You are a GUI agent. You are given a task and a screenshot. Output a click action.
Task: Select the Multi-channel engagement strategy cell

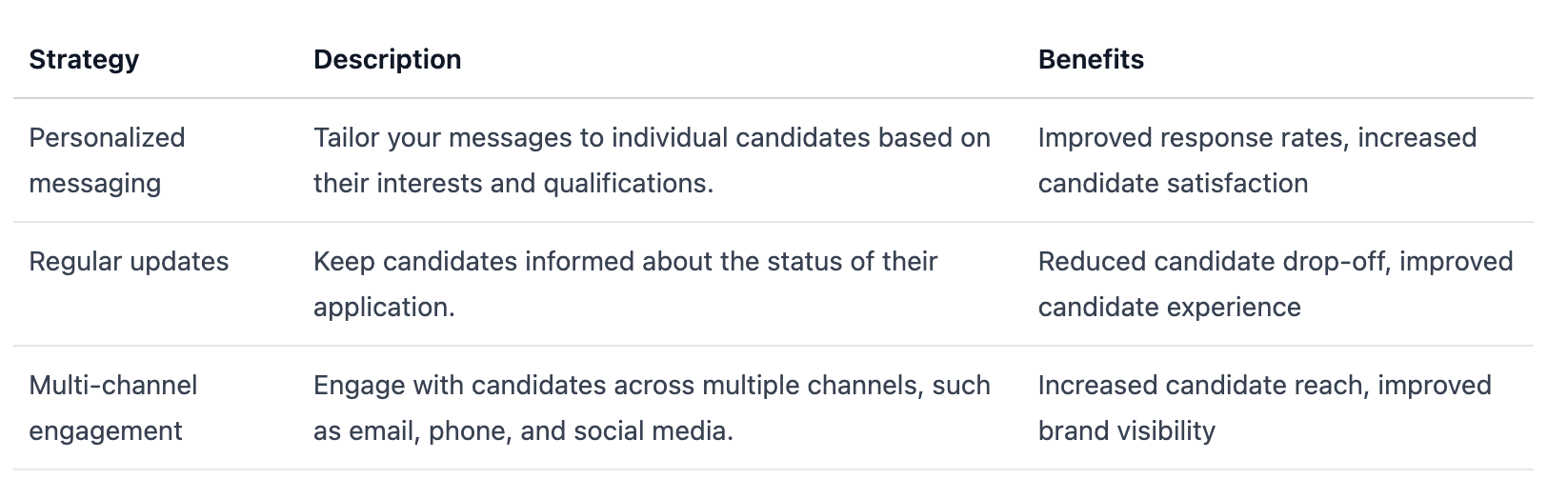coord(112,408)
